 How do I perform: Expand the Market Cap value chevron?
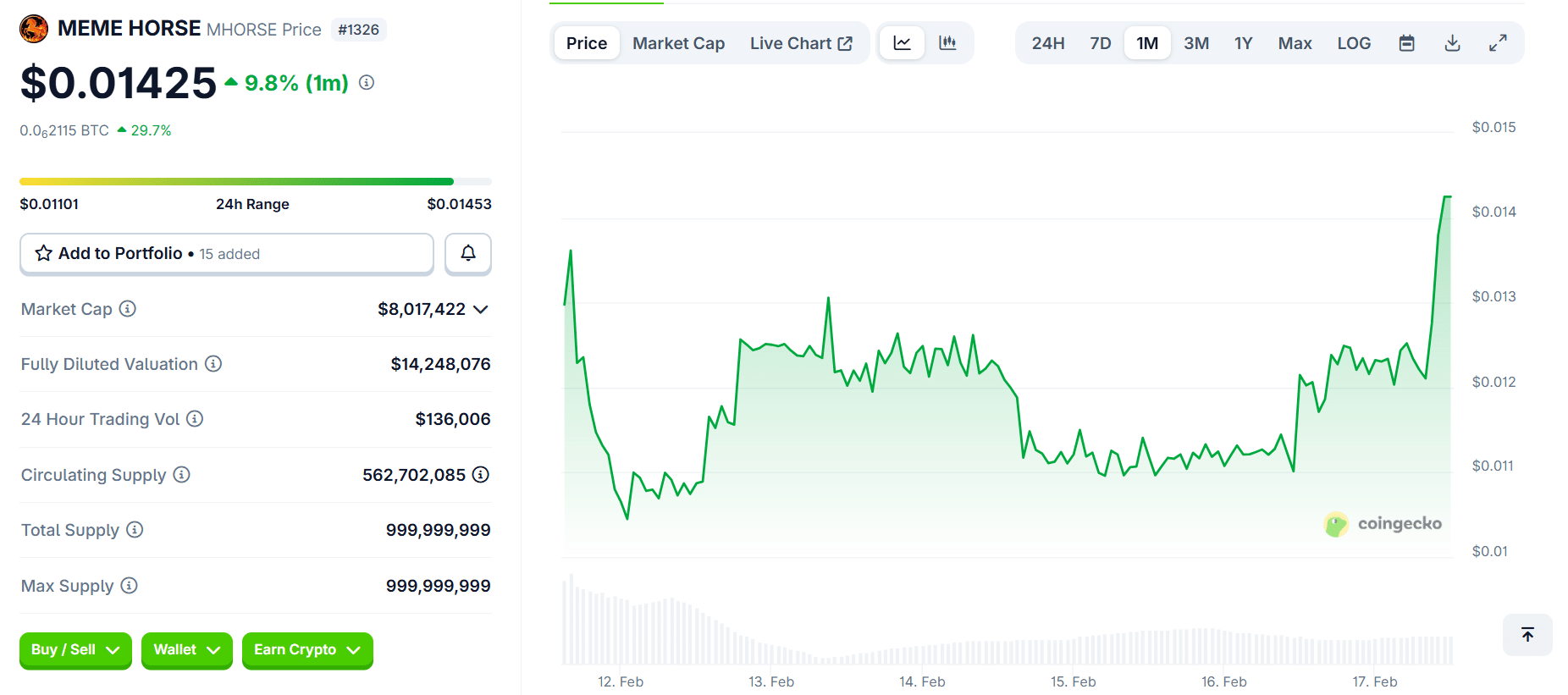(481, 310)
